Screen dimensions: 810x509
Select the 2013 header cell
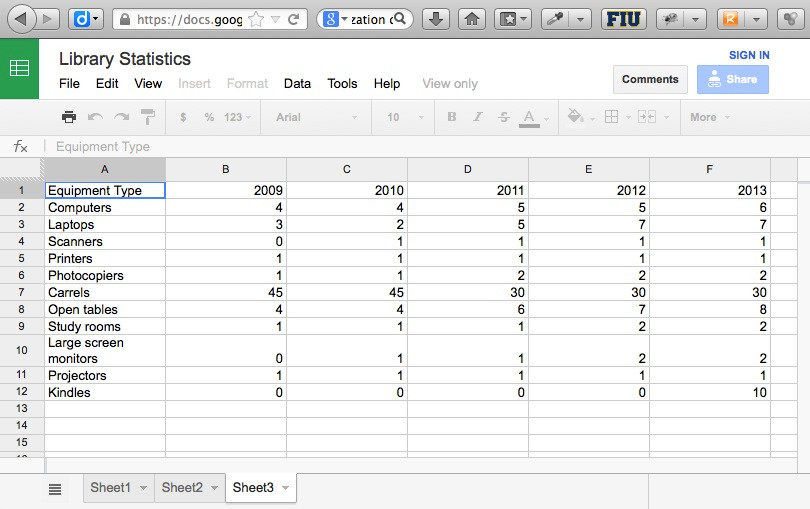(x=710, y=190)
